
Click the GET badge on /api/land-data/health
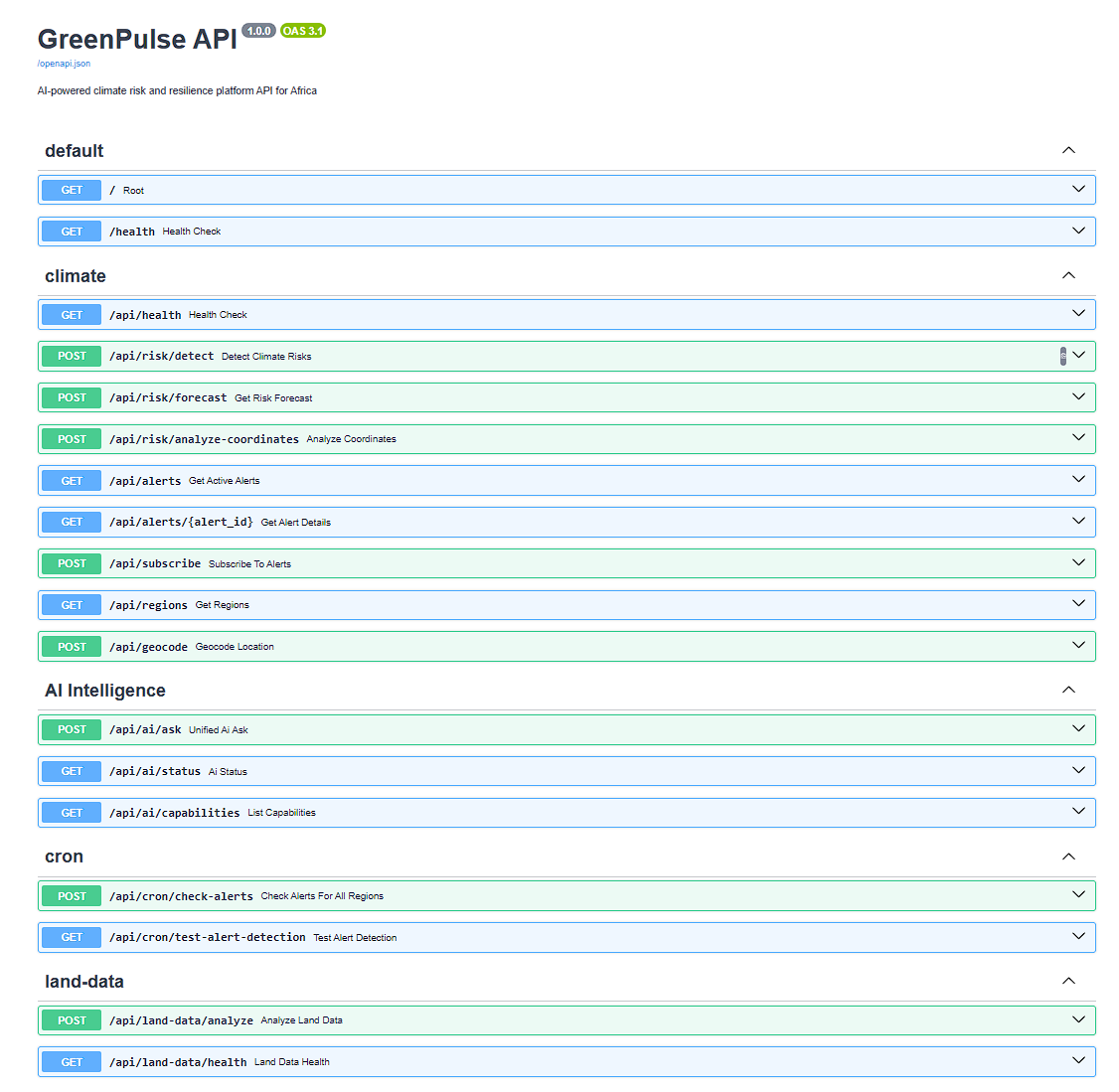point(70,1061)
